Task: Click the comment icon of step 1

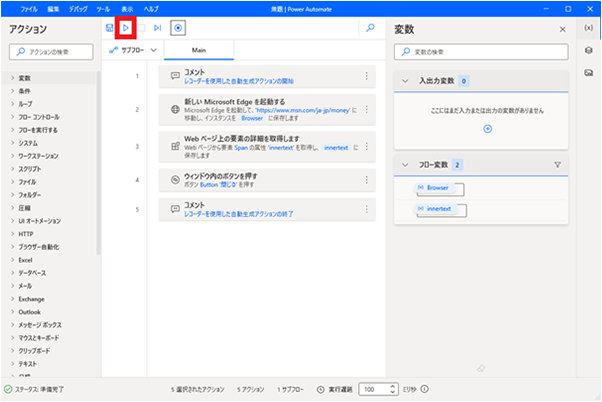Action: click(x=175, y=76)
